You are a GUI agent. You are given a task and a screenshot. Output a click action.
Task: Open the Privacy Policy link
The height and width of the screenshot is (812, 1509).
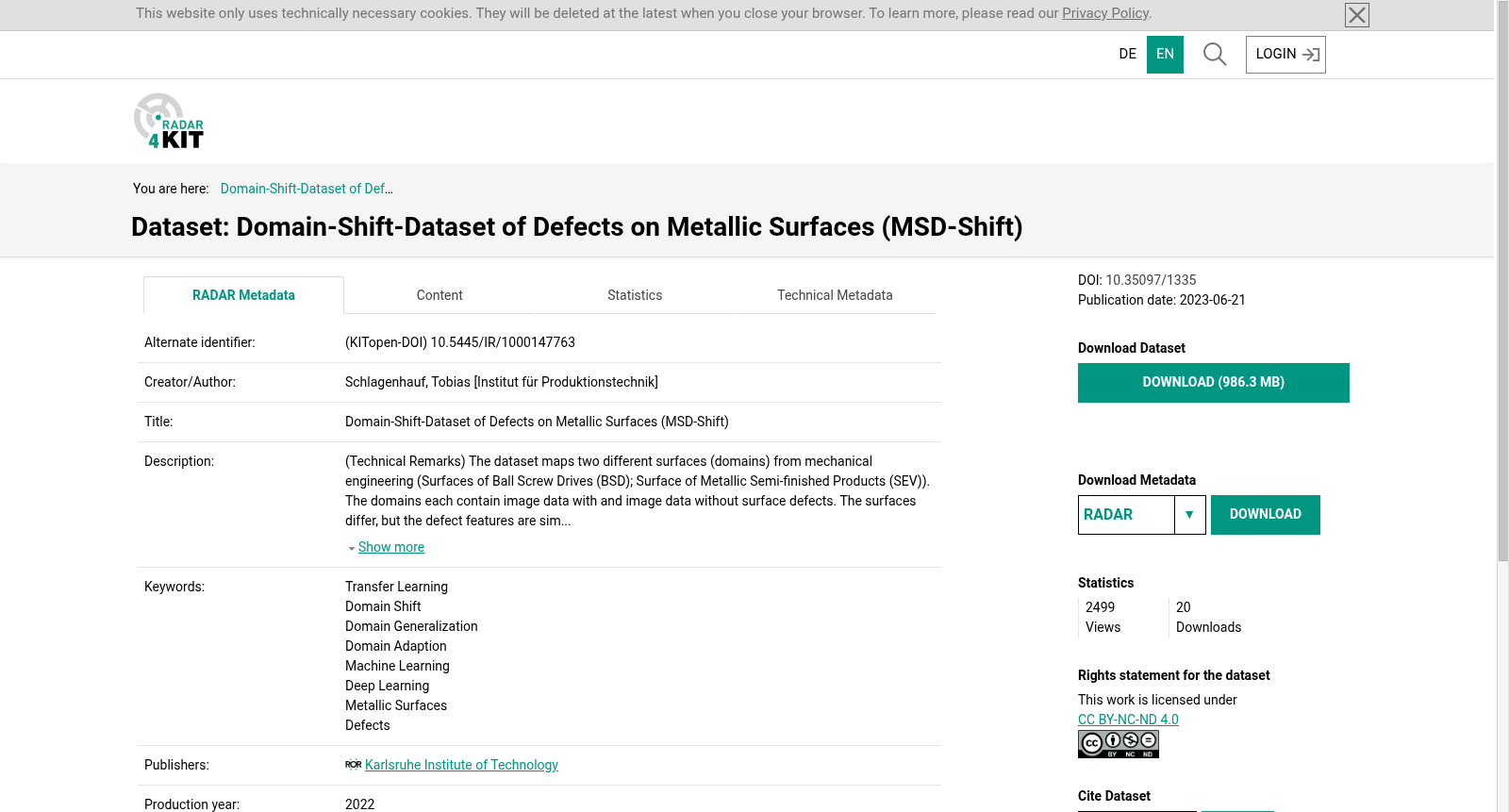tap(1105, 13)
